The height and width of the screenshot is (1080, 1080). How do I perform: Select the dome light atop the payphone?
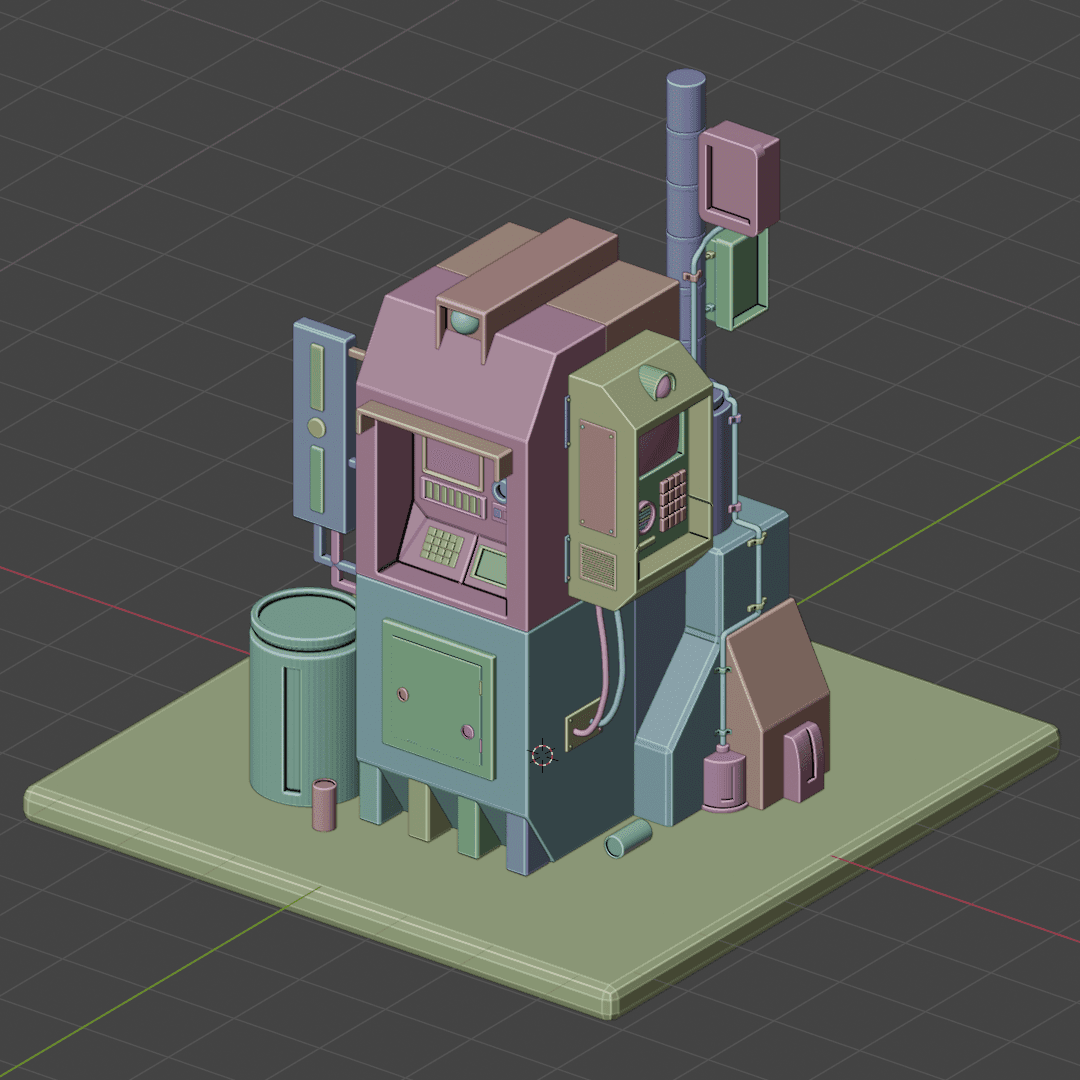[656, 382]
